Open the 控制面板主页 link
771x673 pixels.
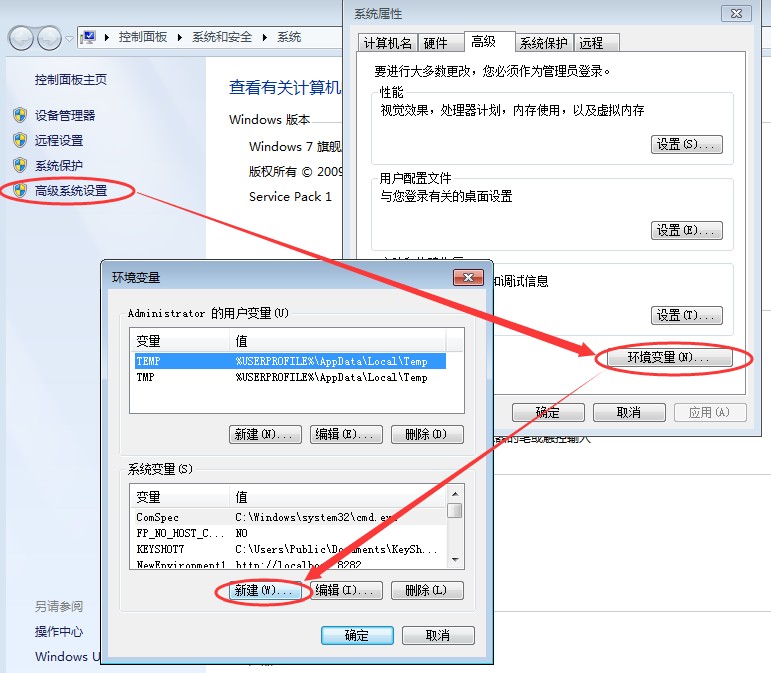pos(71,80)
